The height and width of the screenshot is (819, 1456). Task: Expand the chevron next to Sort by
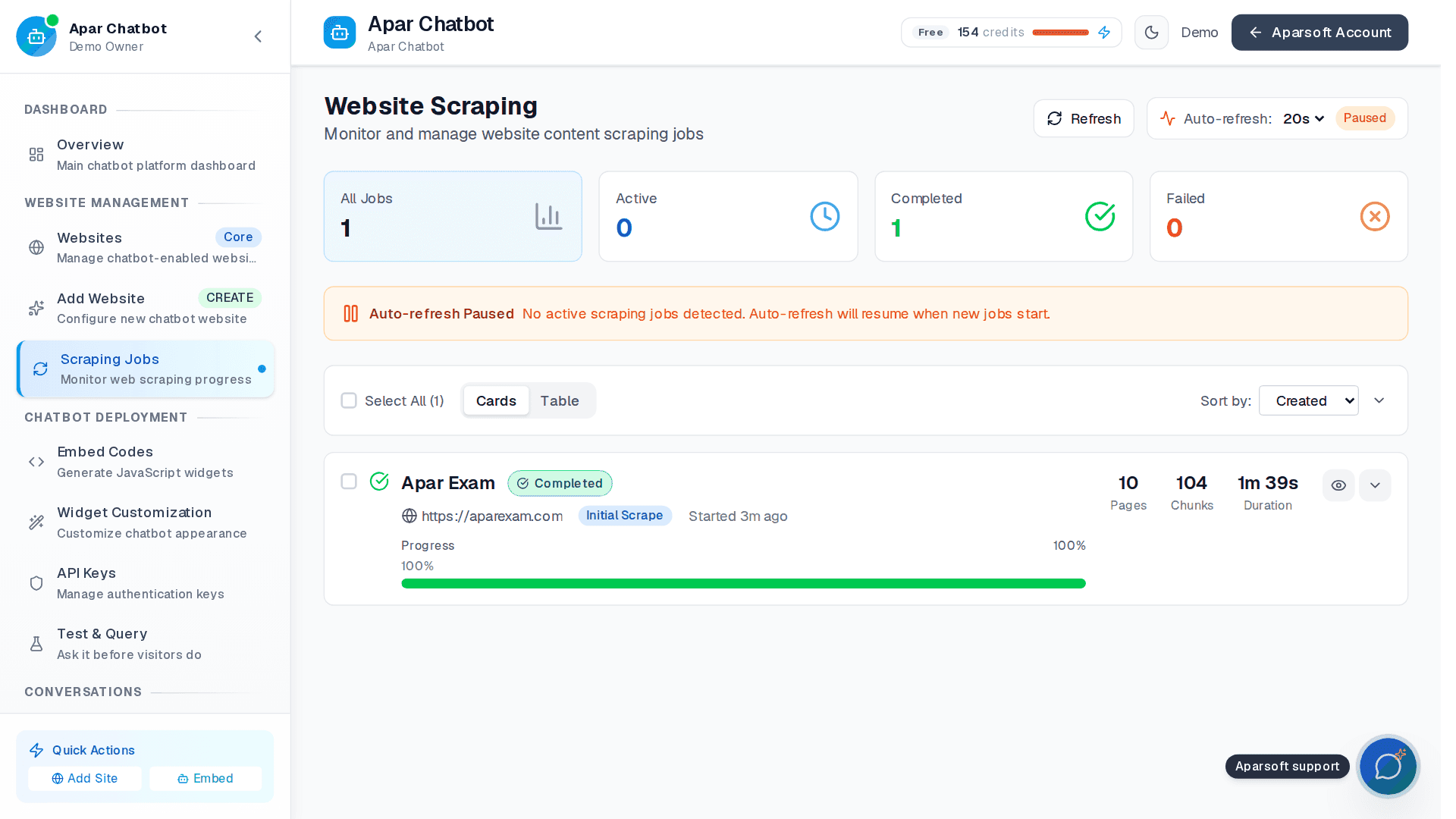1379,400
